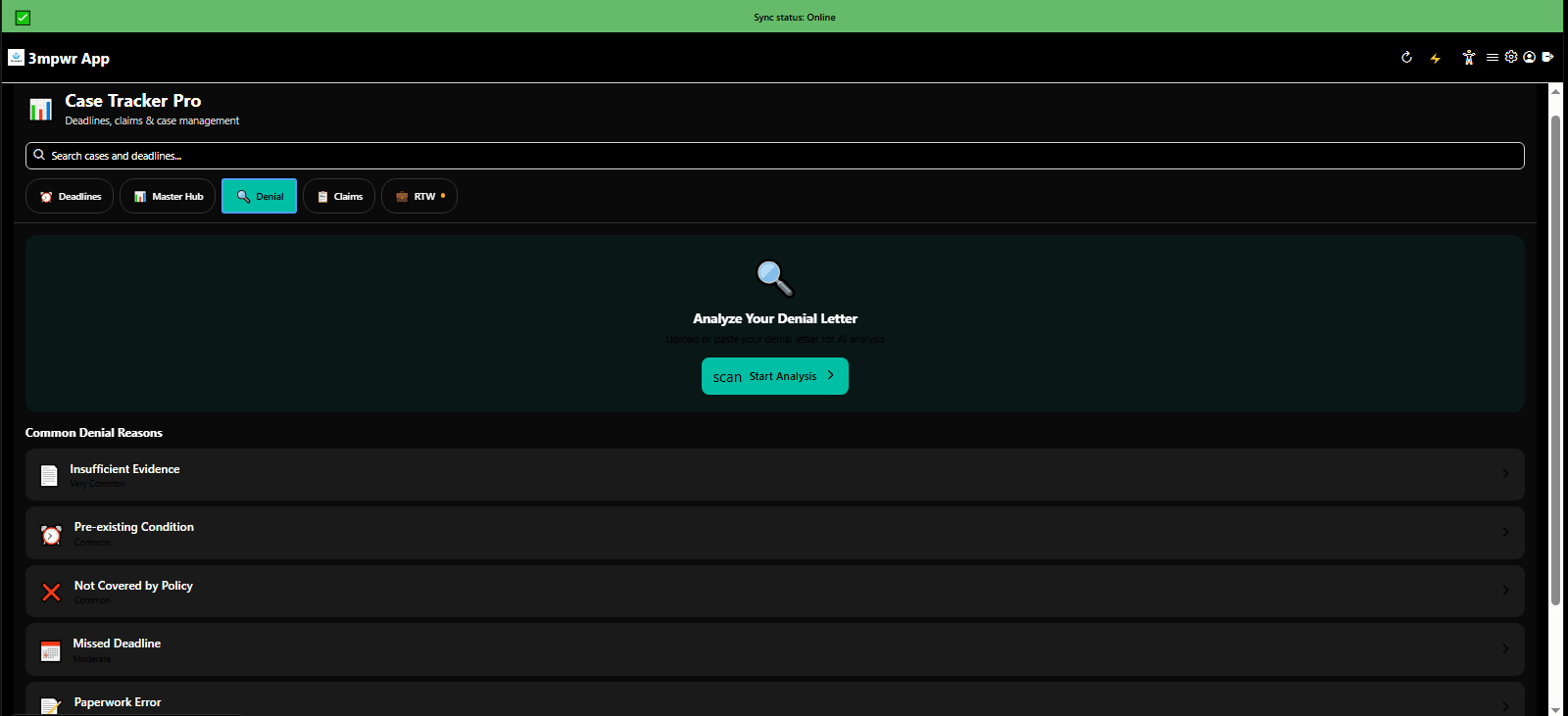Click the Missed Deadline calendar icon
This screenshot has height=716, width=1568.
[51, 650]
